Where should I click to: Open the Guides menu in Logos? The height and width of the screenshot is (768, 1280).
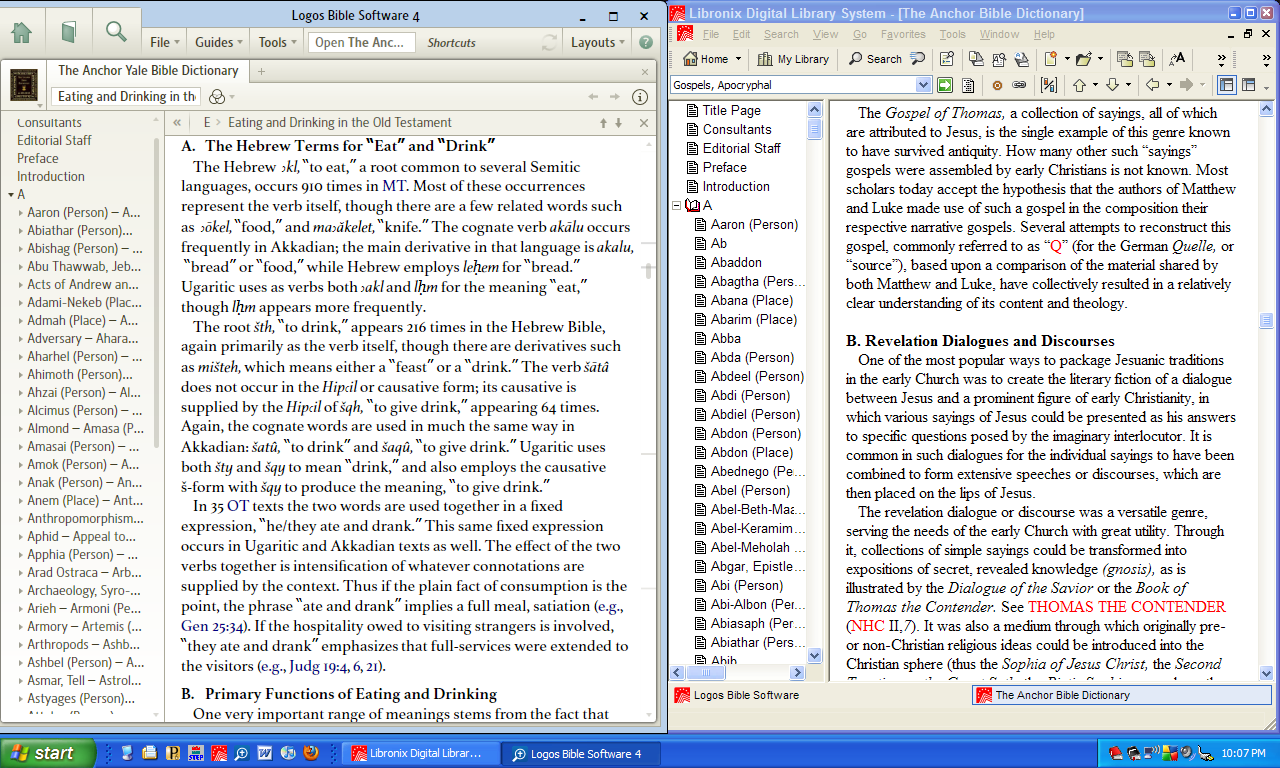[x=219, y=42]
